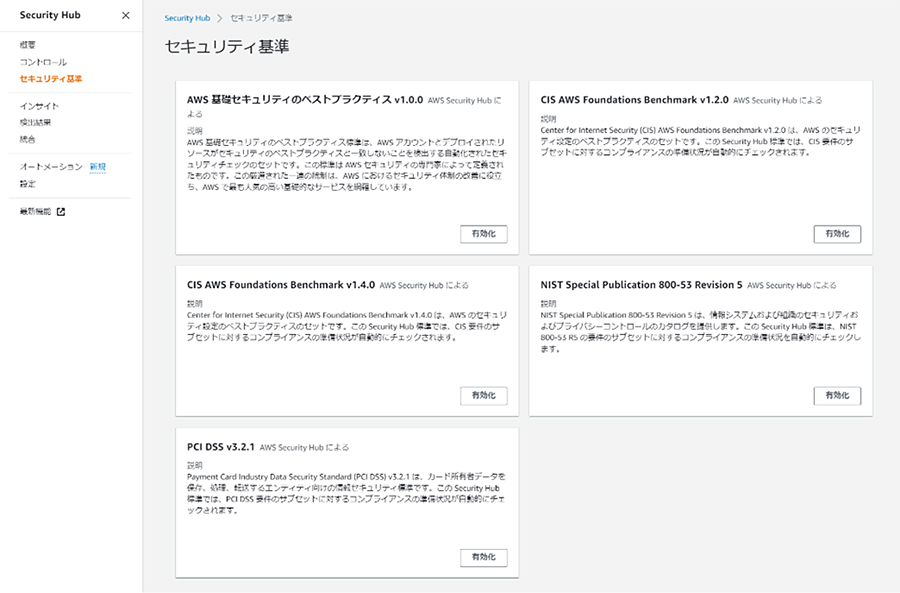
Task: Click the セキュリティ基準 page heading
Action: pos(227,46)
